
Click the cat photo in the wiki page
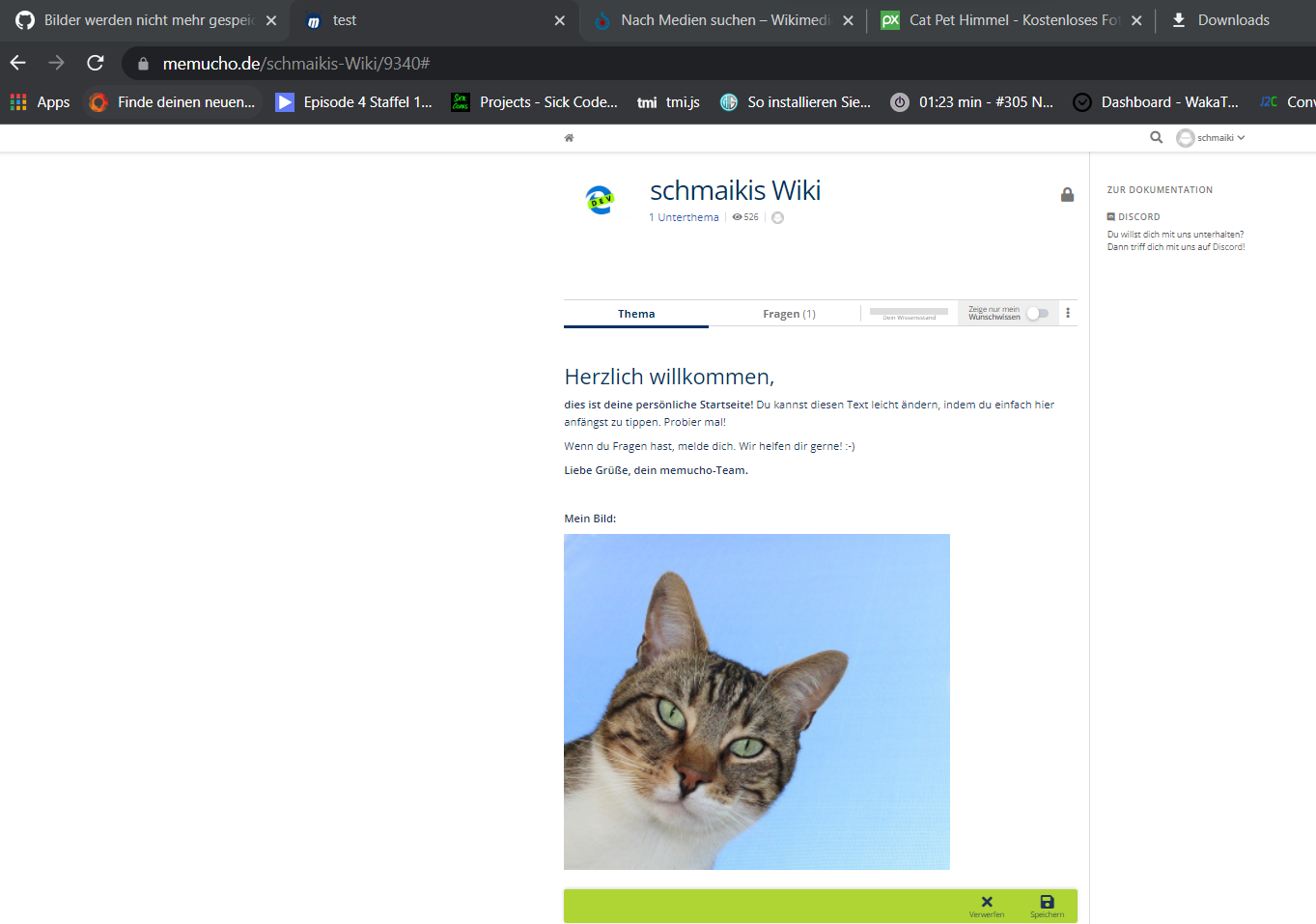tap(756, 701)
